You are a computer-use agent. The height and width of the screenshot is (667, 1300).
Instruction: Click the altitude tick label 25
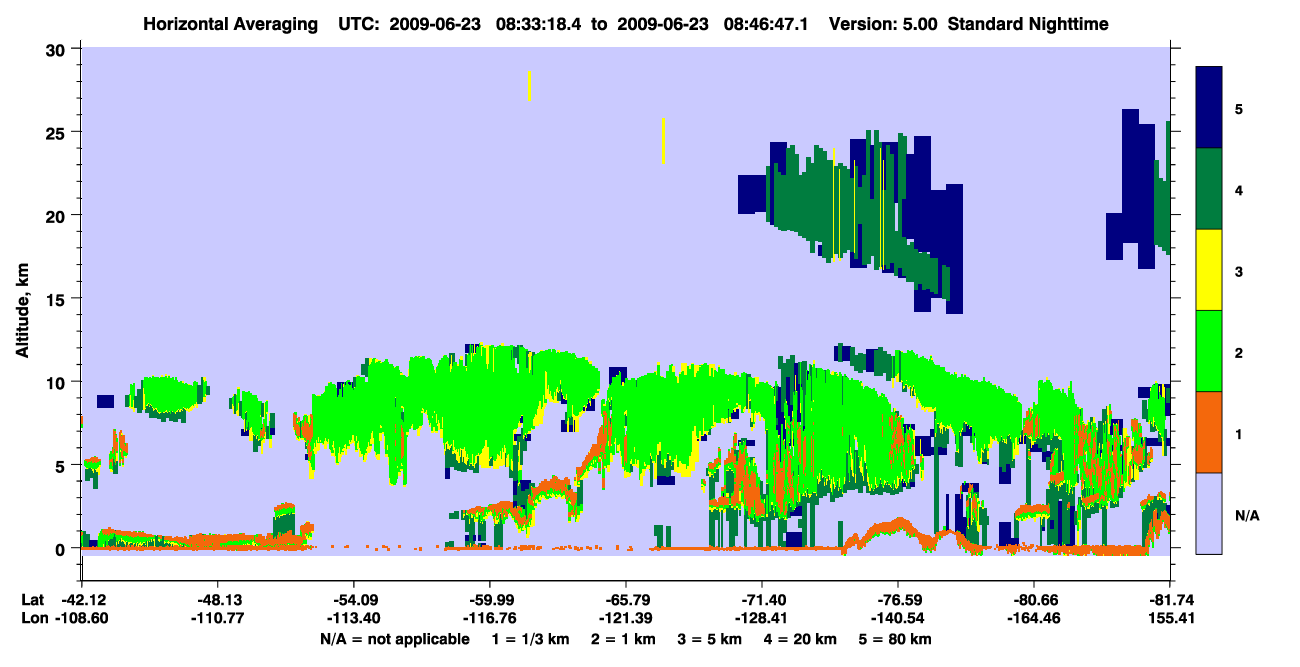58,132
